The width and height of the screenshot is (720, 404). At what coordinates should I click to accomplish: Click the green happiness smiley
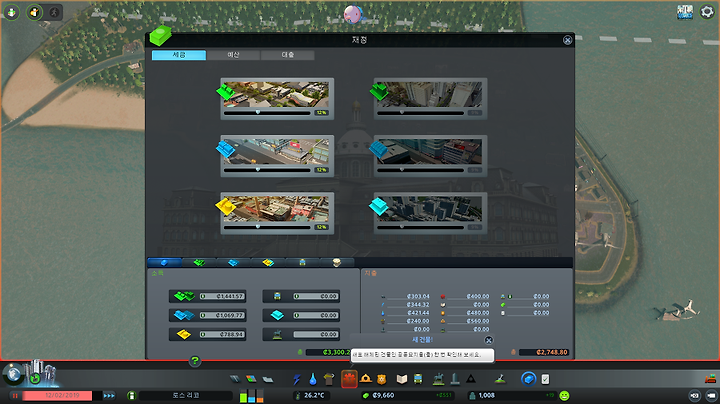564,395
